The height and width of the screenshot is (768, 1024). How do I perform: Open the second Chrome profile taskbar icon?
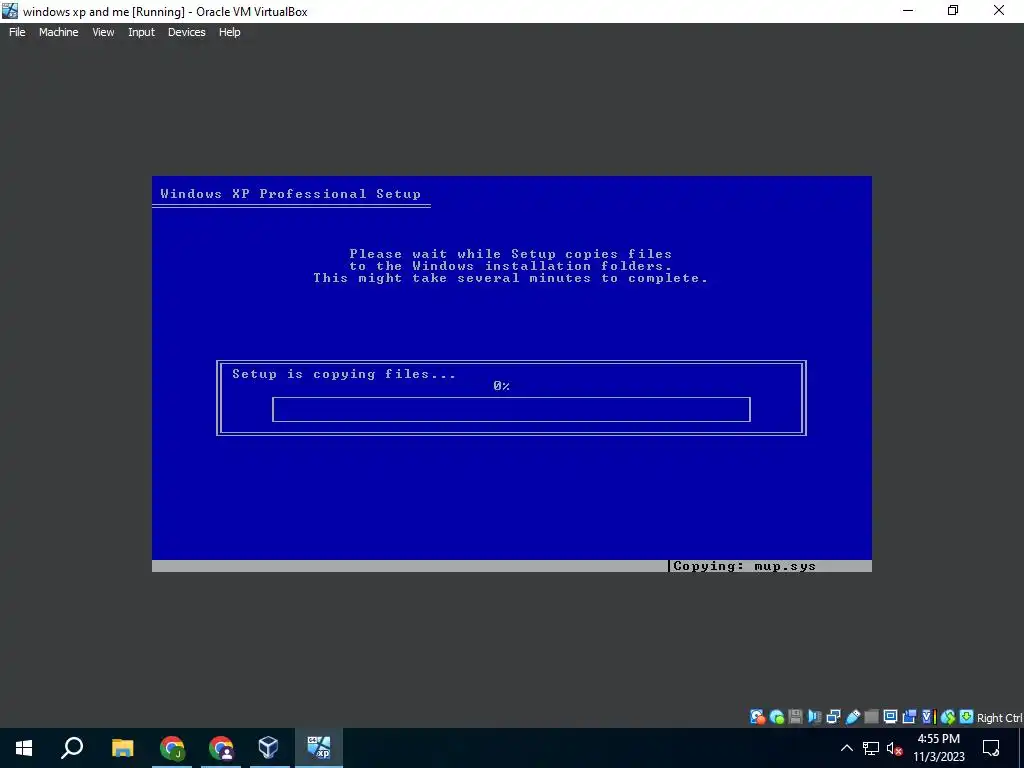point(221,748)
